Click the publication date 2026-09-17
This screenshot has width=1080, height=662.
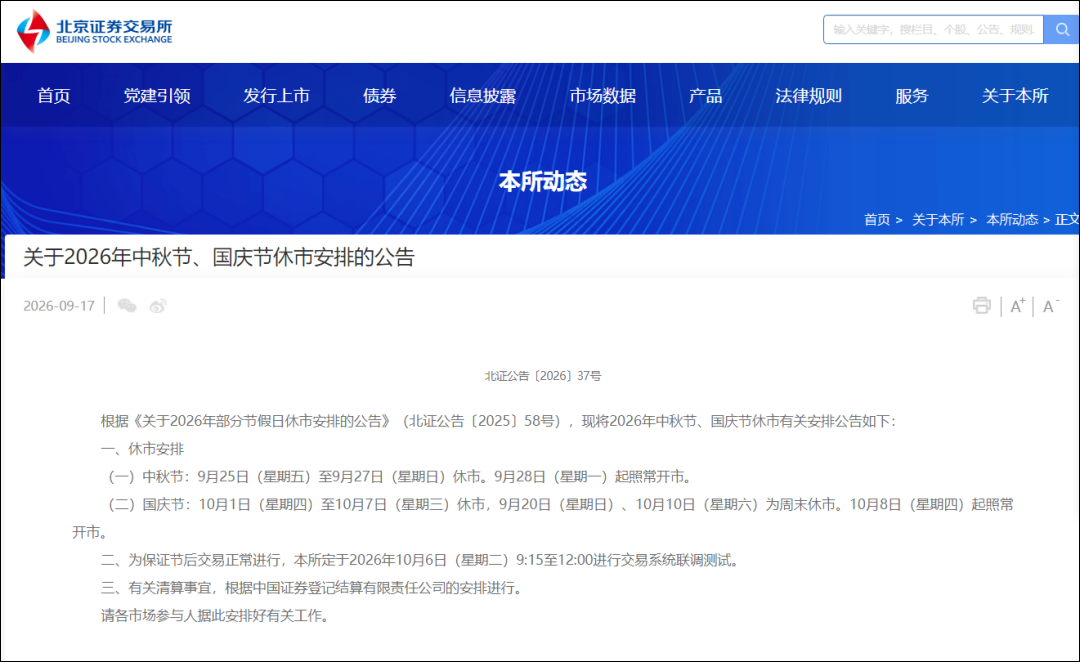(x=59, y=306)
